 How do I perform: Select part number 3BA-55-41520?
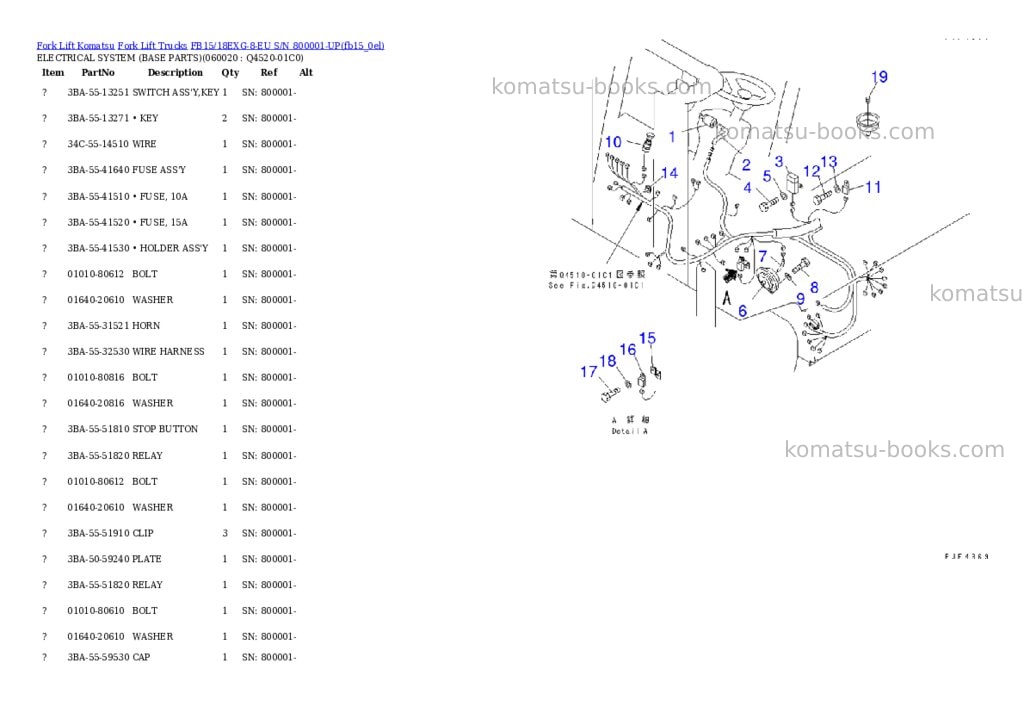(x=98, y=223)
